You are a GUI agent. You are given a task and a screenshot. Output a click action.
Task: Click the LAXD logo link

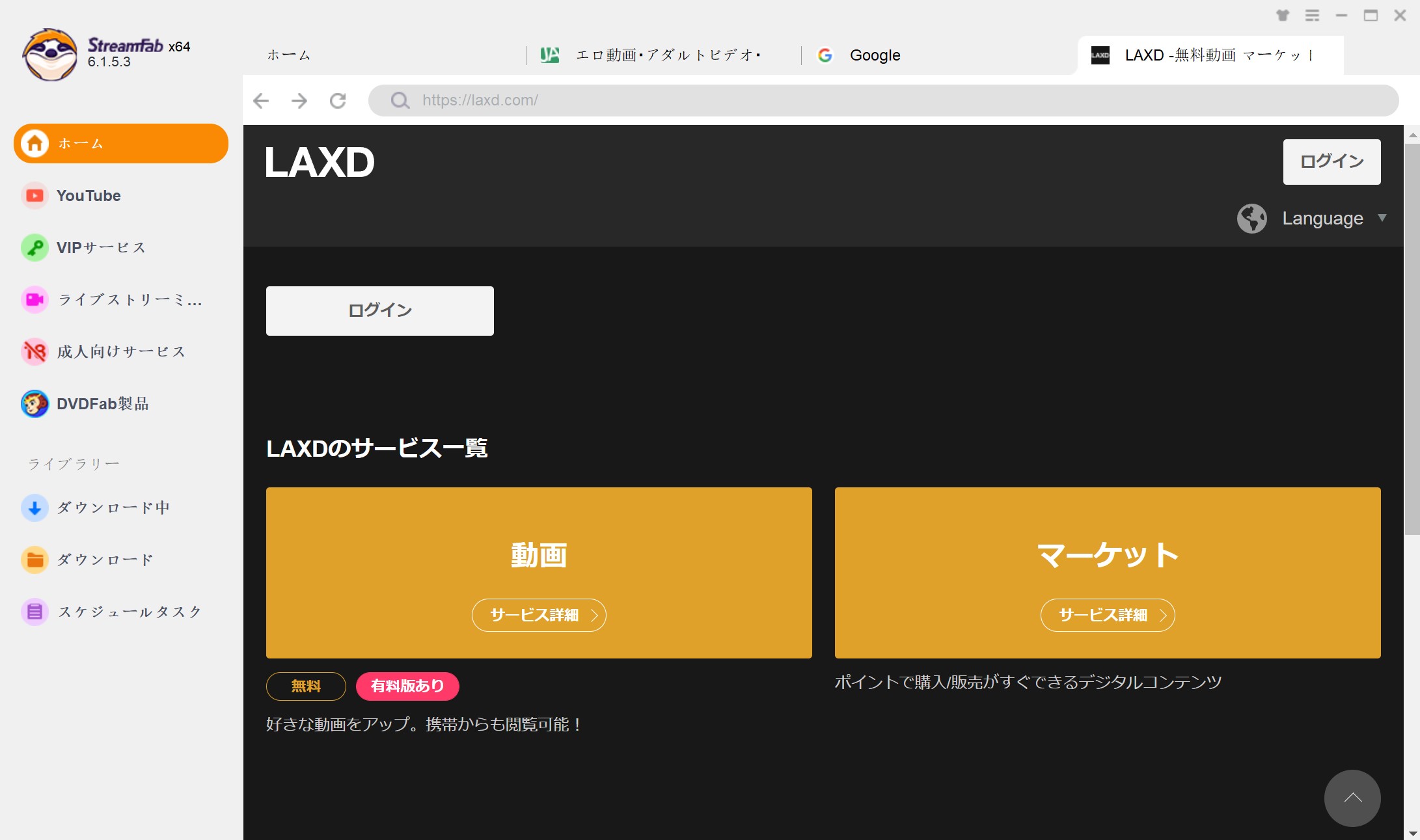point(320,162)
